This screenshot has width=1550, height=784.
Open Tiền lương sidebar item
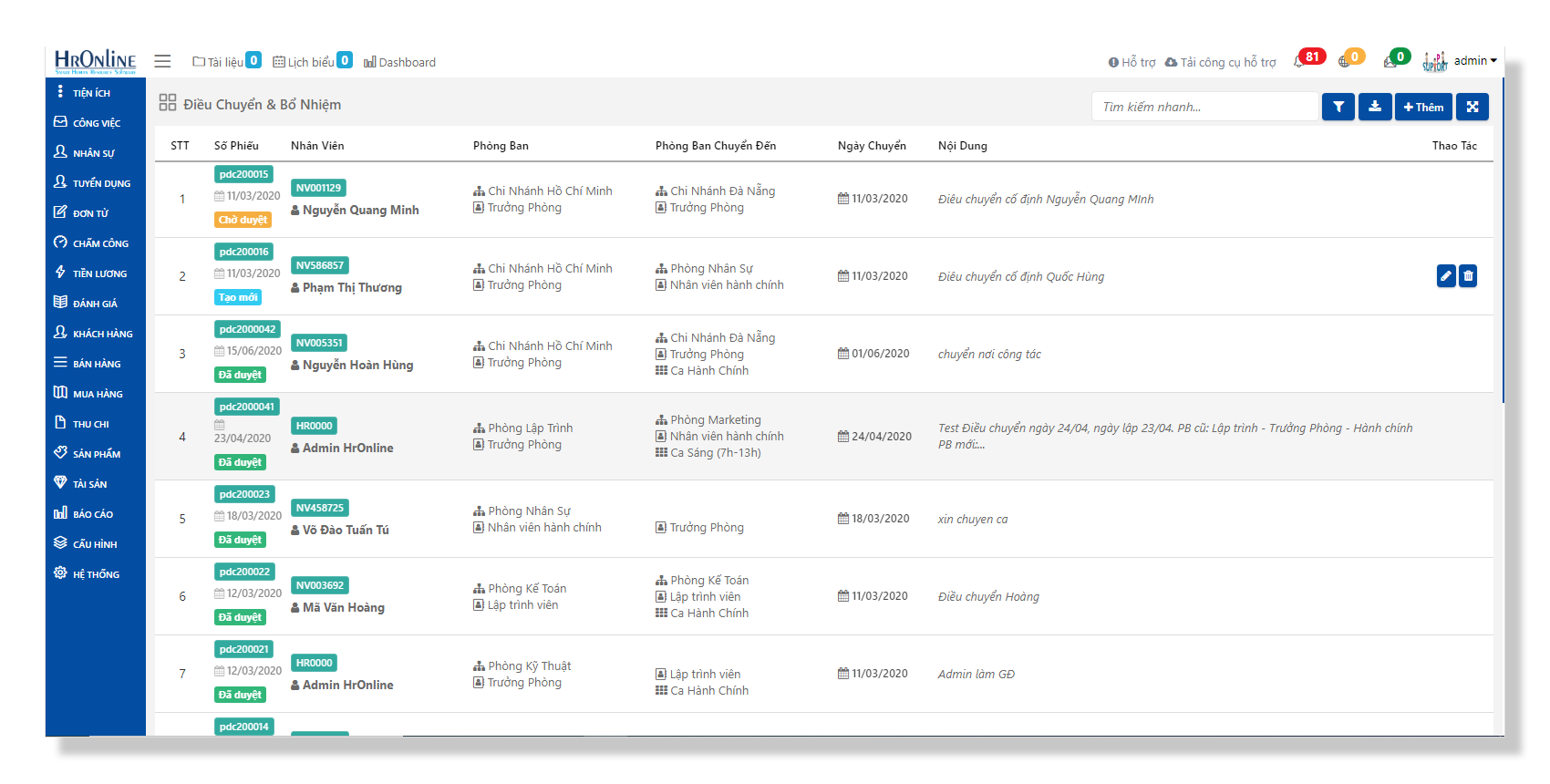[95, 273]
